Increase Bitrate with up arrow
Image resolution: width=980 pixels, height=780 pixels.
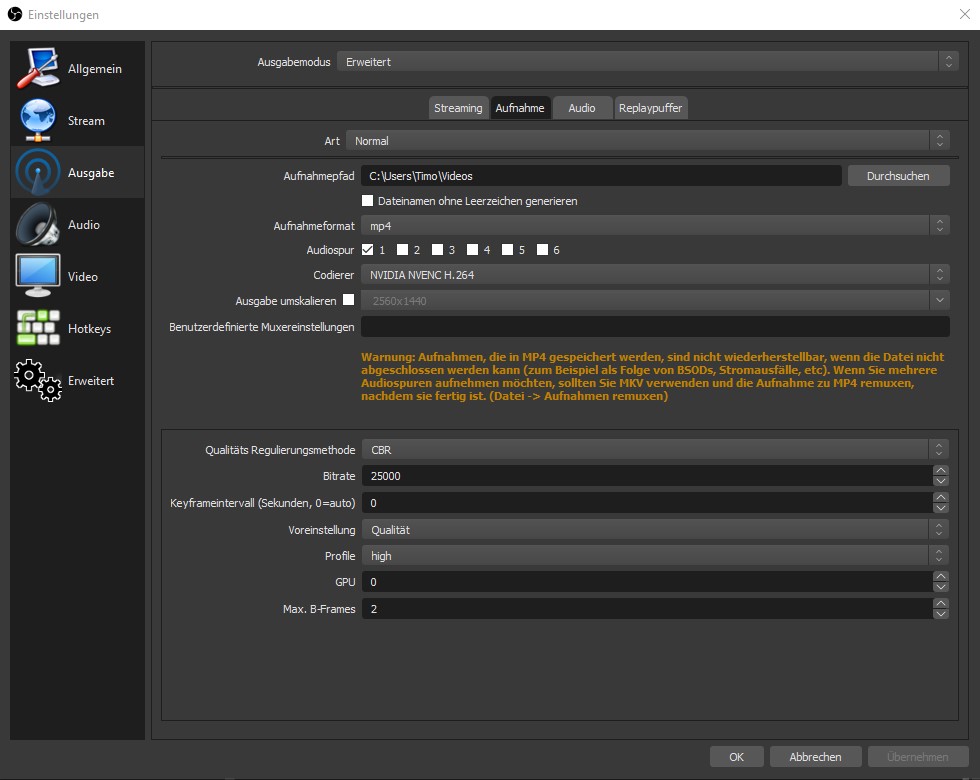[941, 470]
